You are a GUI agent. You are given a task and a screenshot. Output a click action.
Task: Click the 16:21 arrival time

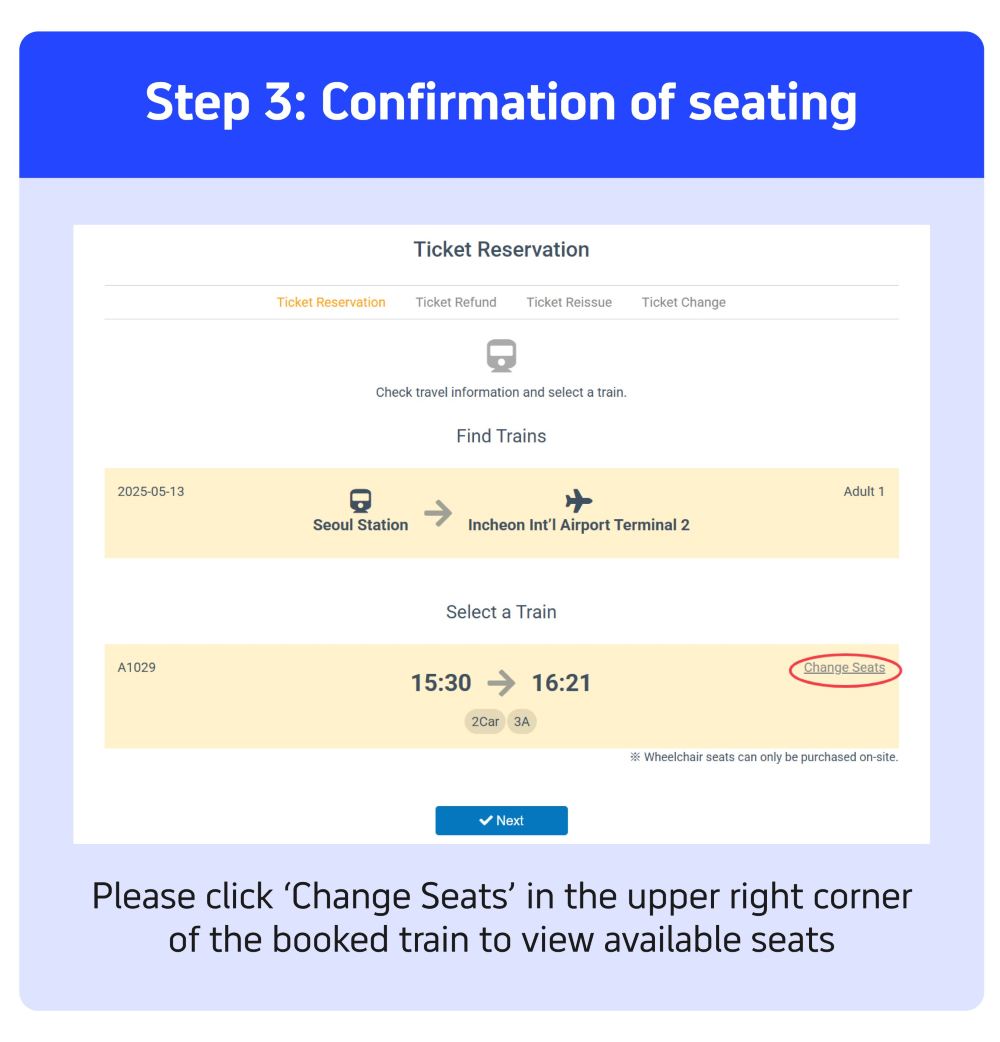560,682
